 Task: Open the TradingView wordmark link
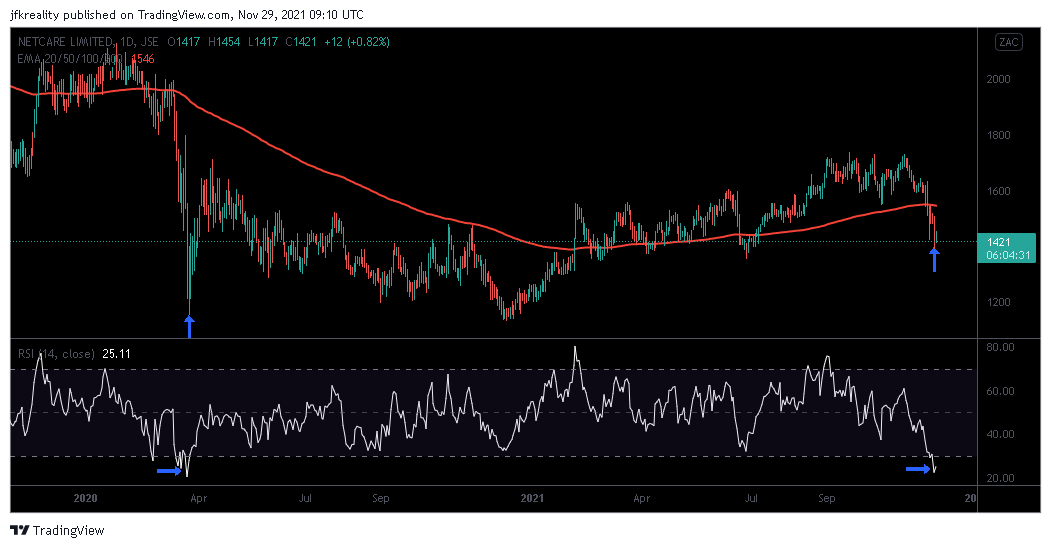pyautogui.click(x=68, y=531)
